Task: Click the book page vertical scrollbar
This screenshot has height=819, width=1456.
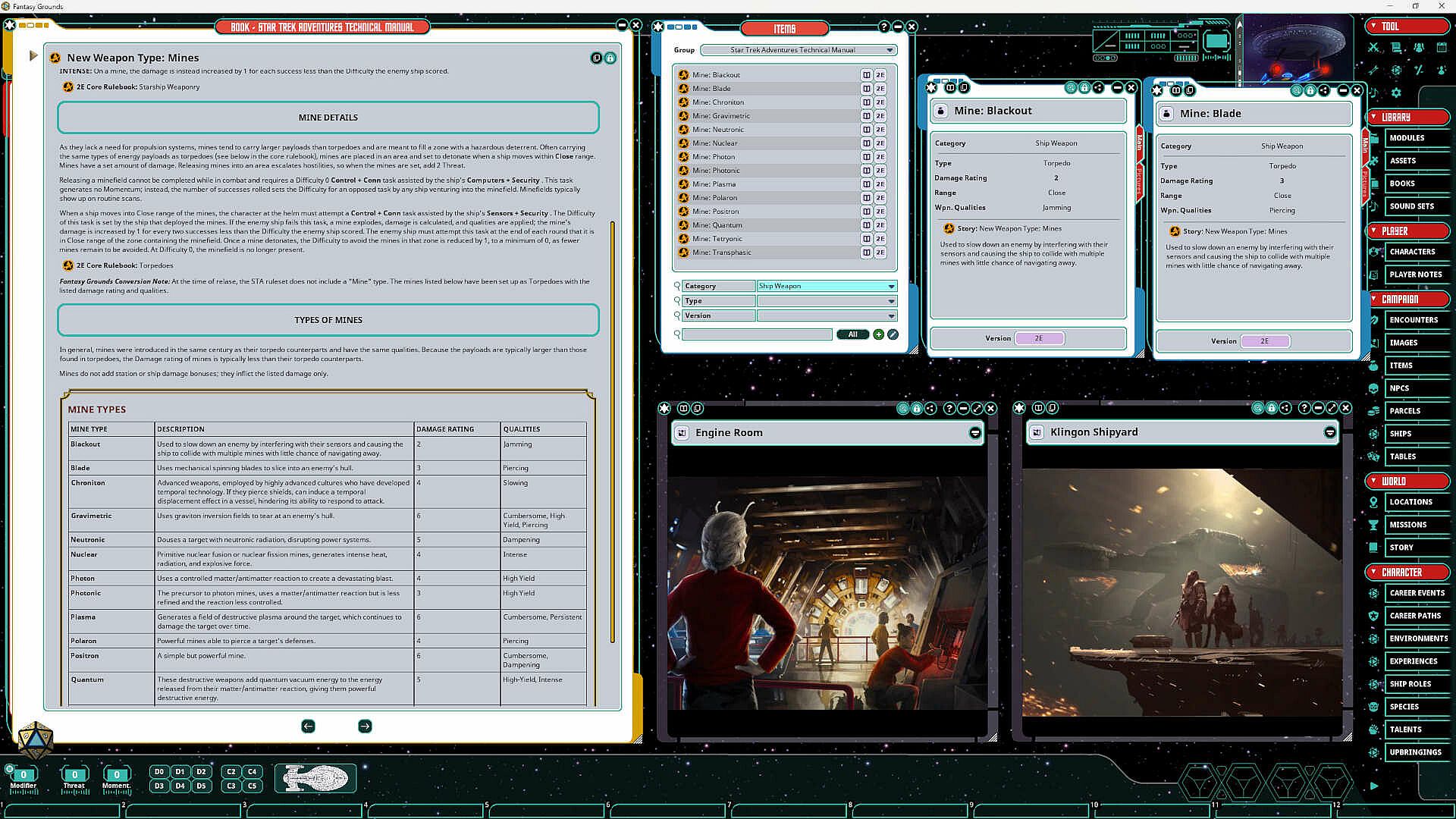Action: 613,432
